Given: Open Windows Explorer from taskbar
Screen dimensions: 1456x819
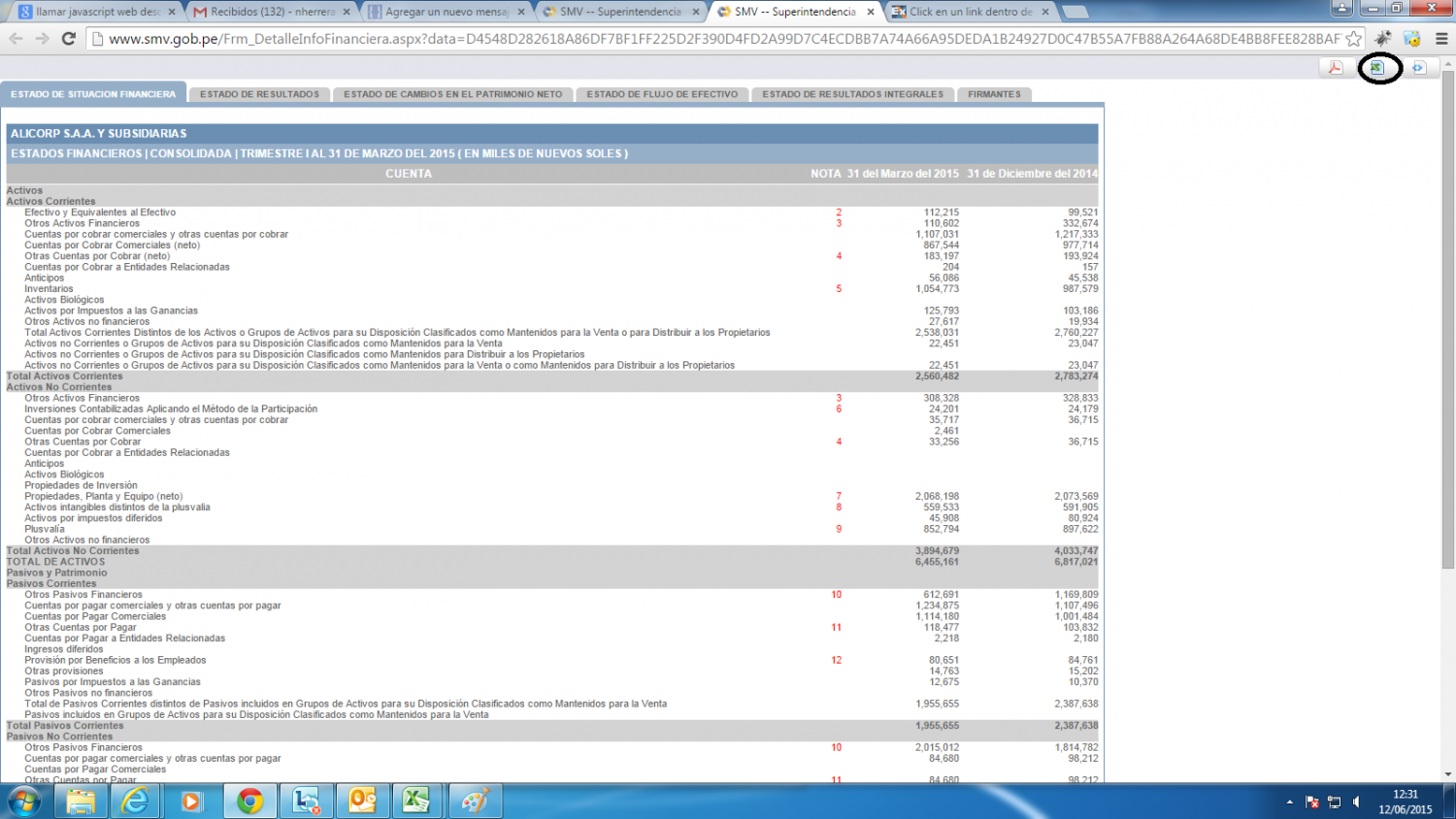Looking at the screenshot, I should tap(81, 802).
